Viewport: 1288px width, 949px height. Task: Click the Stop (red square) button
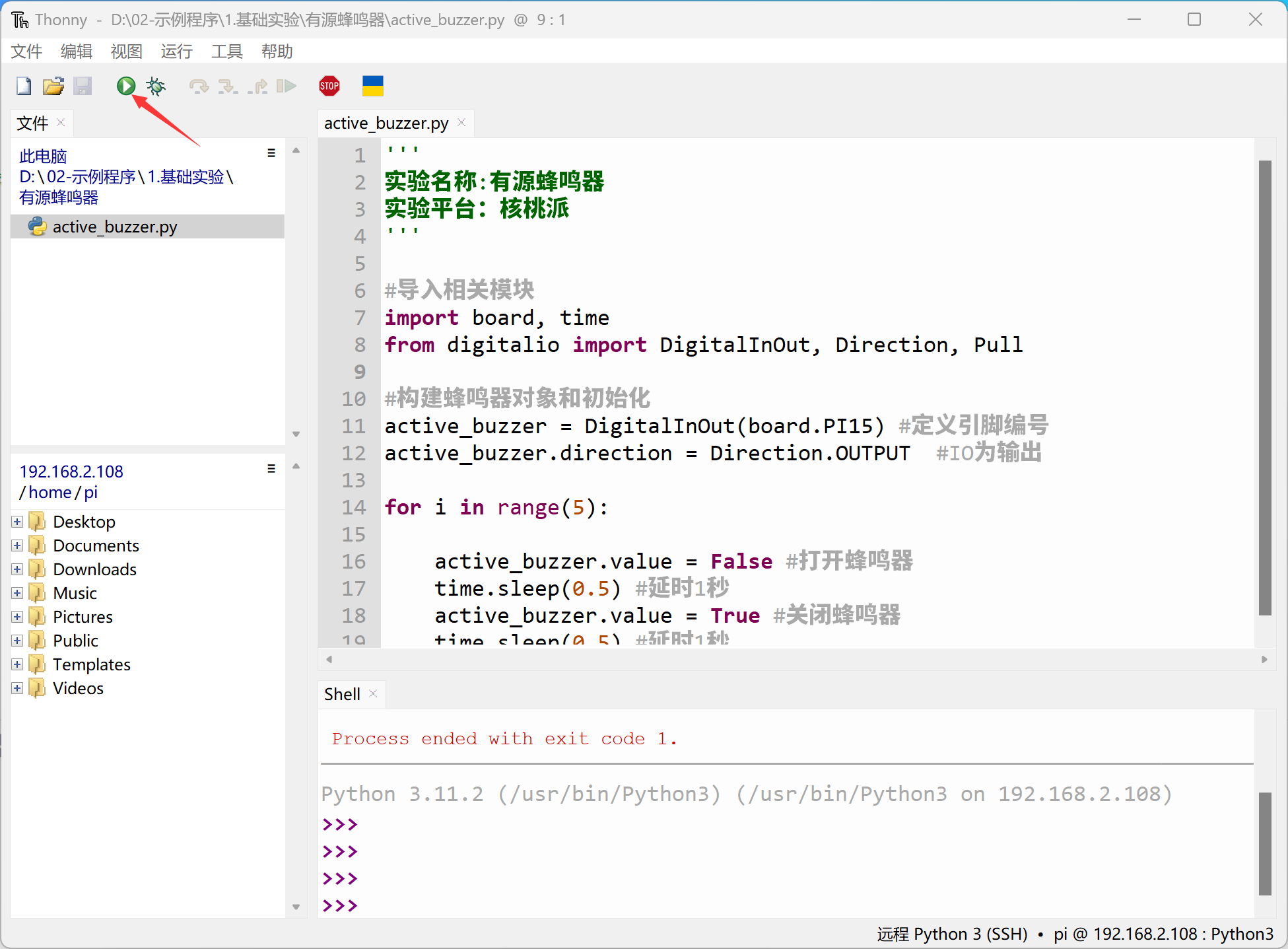pos(330,86)
